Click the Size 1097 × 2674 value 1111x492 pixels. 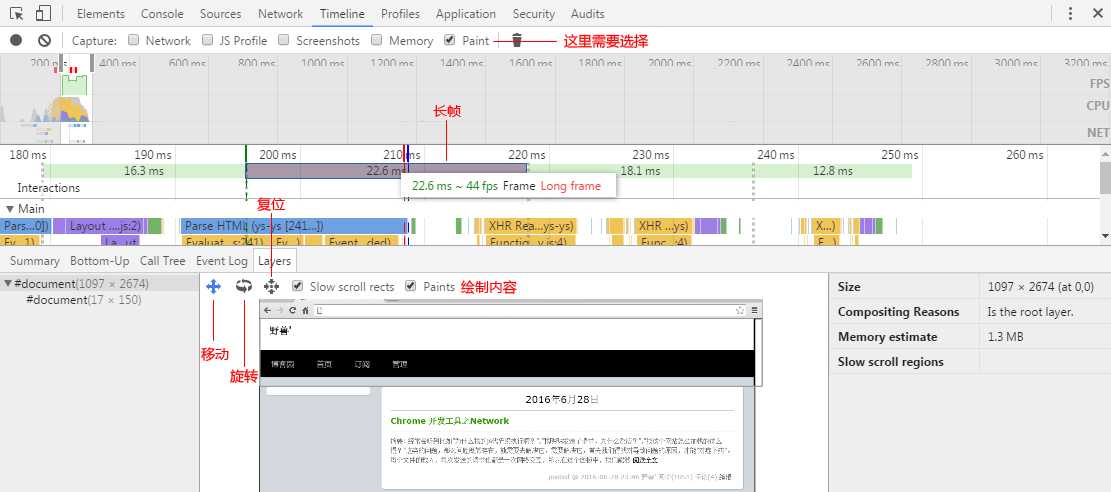click(x=1041, y=287)
